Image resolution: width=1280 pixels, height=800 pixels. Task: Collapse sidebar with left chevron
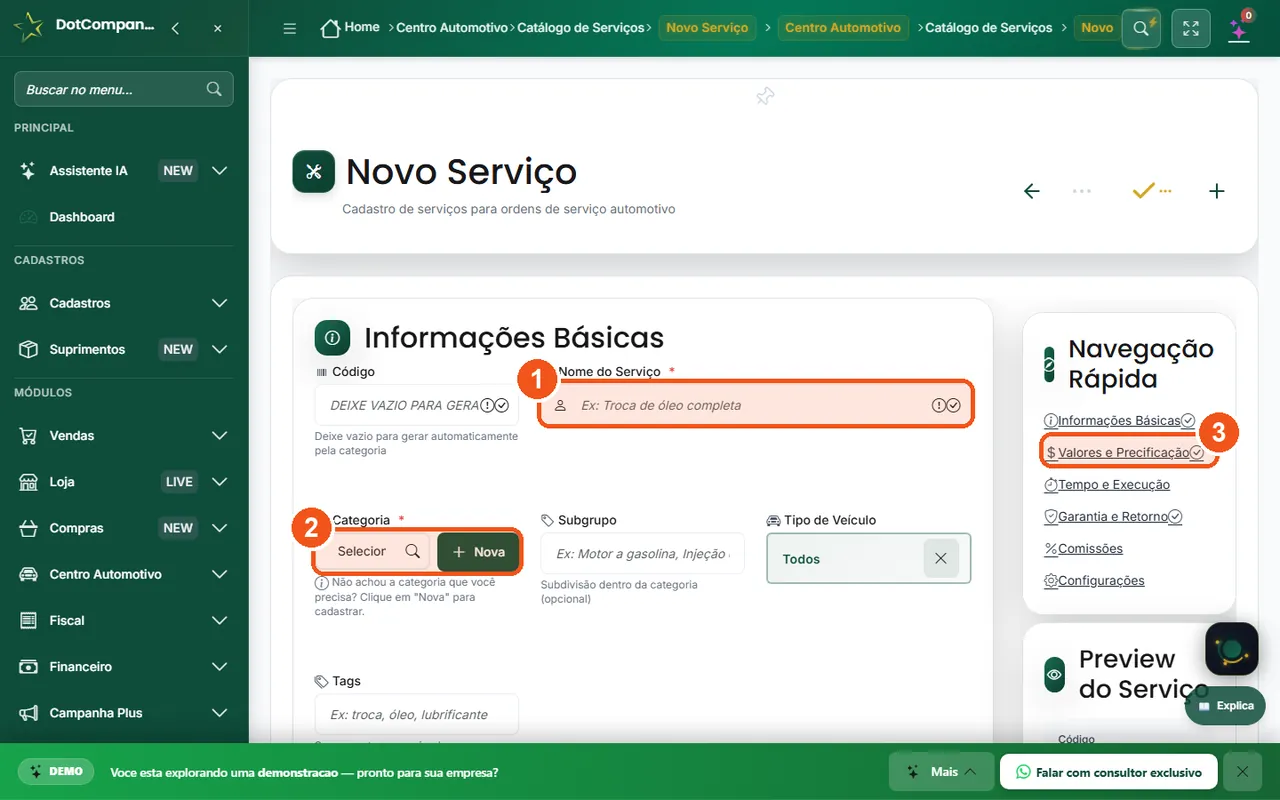176,28
